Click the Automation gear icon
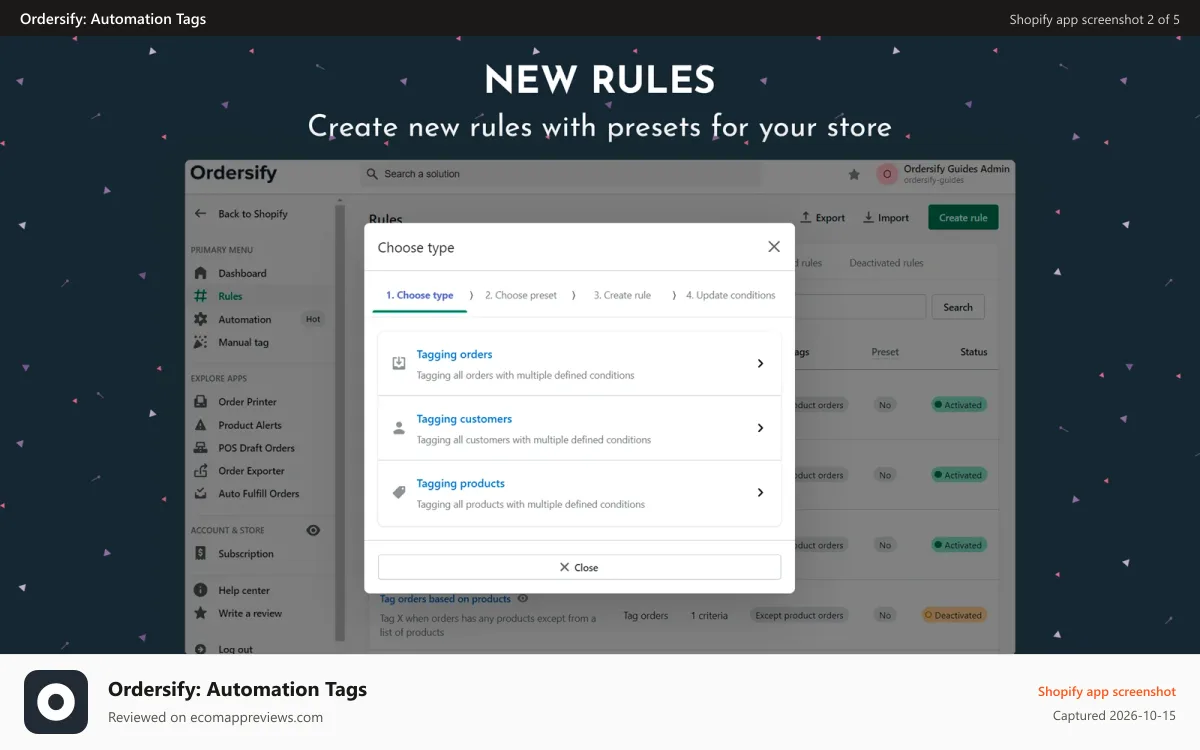 (x=200, y=319)
